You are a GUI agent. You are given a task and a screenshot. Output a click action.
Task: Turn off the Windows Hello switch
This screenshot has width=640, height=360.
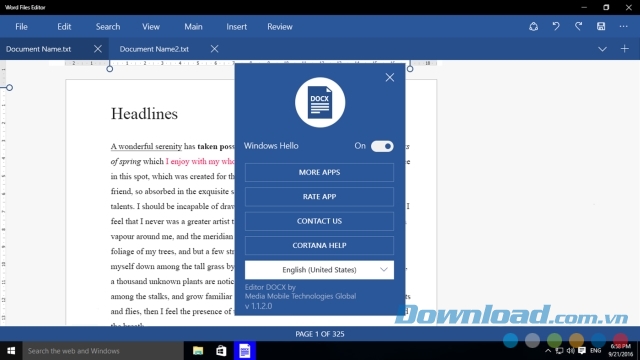(x=382, y=146)
